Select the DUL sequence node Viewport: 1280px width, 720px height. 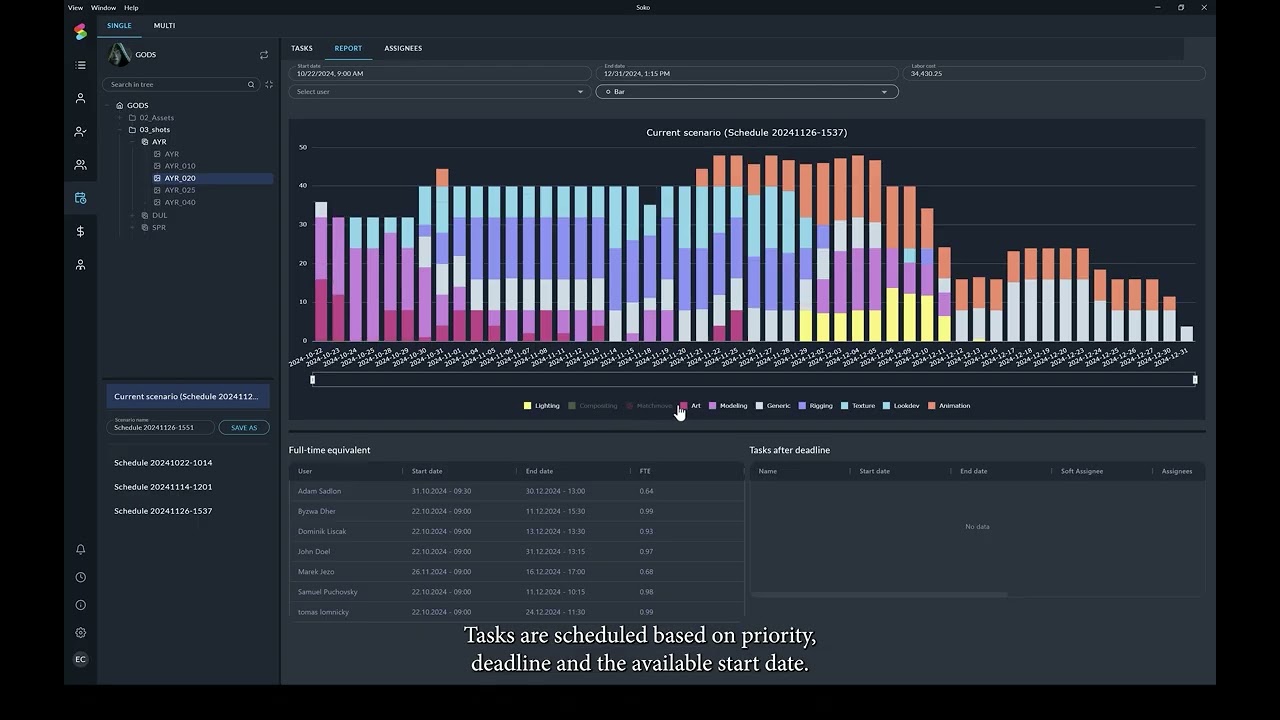159,215
